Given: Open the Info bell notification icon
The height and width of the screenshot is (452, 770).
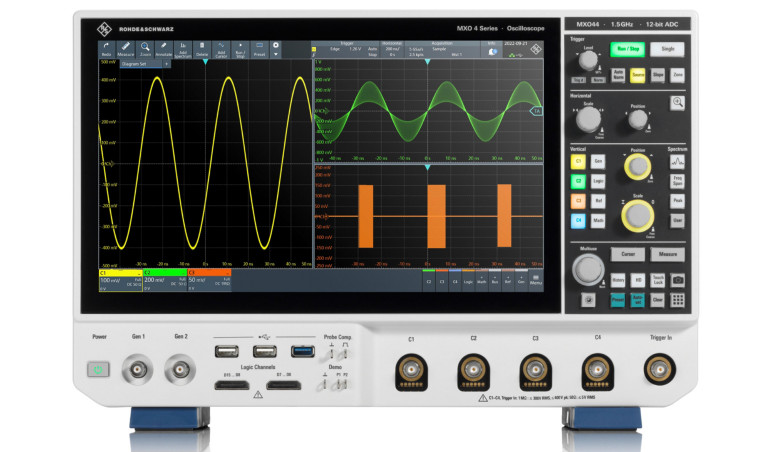Looking at the screenshot, I should pyautogui.click(x=492, y=50).
